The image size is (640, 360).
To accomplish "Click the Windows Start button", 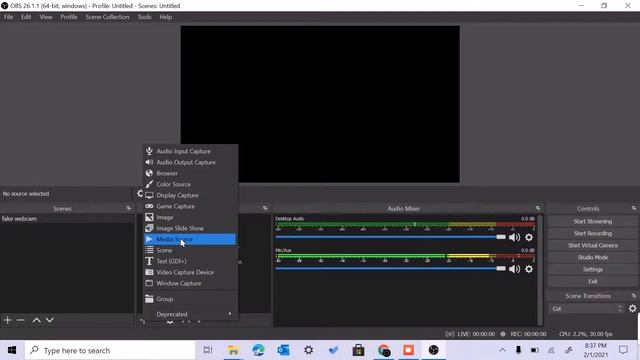I will (x=12, y=350).
